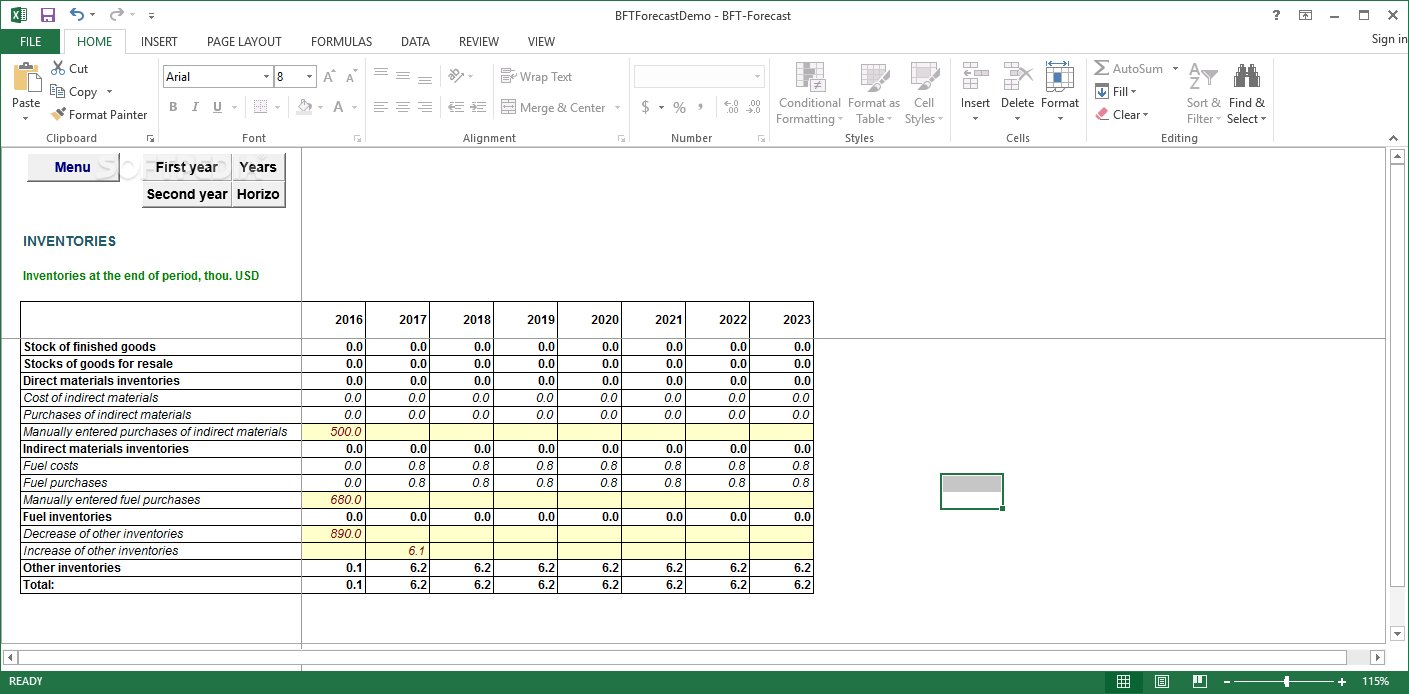Viewport: 1409px width, 694px height.
Task: Open the FILE tab
Action: pyautogui.click(x=31, y=41)
